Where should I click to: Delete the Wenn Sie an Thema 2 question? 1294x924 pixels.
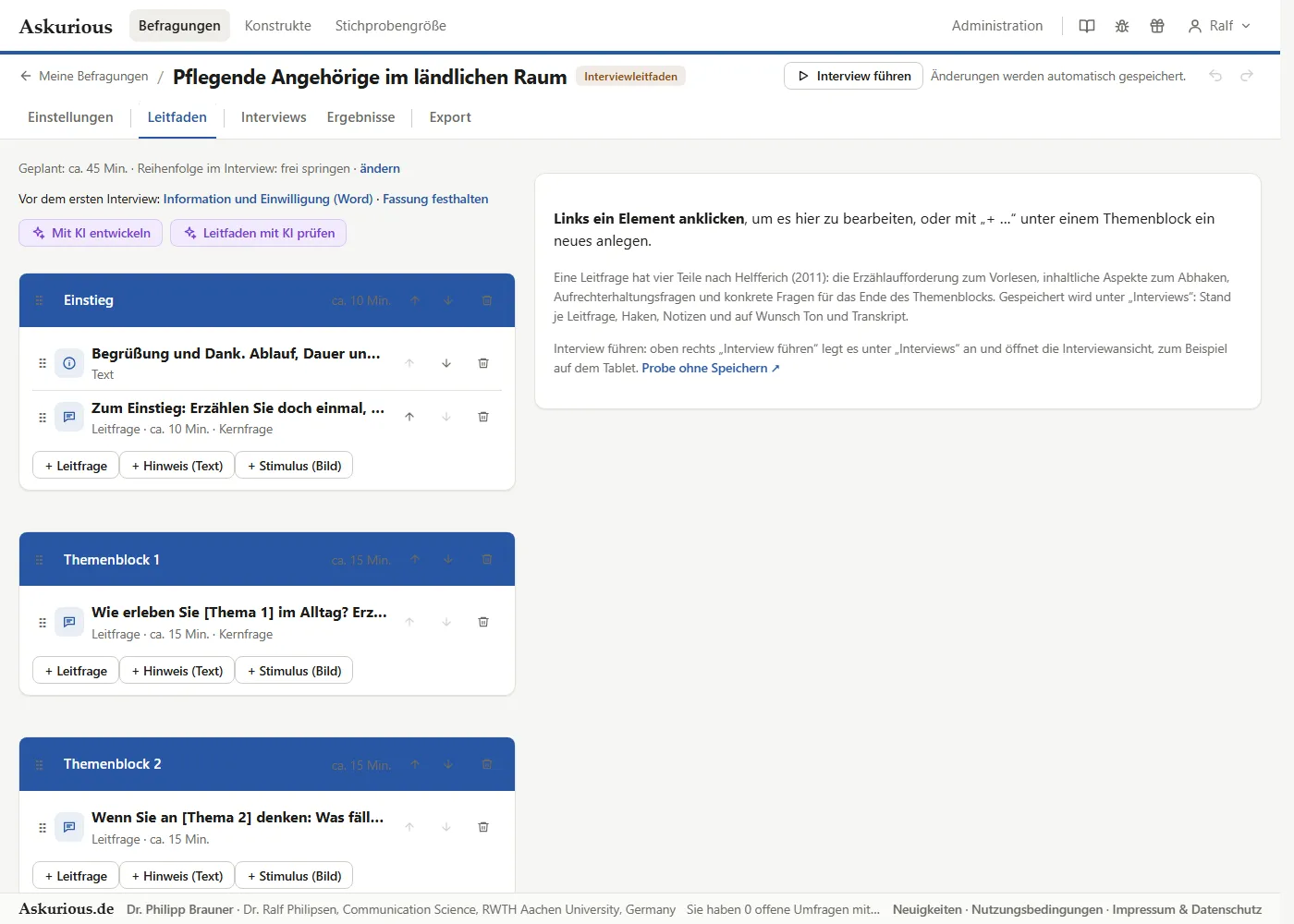coord(483,827)
